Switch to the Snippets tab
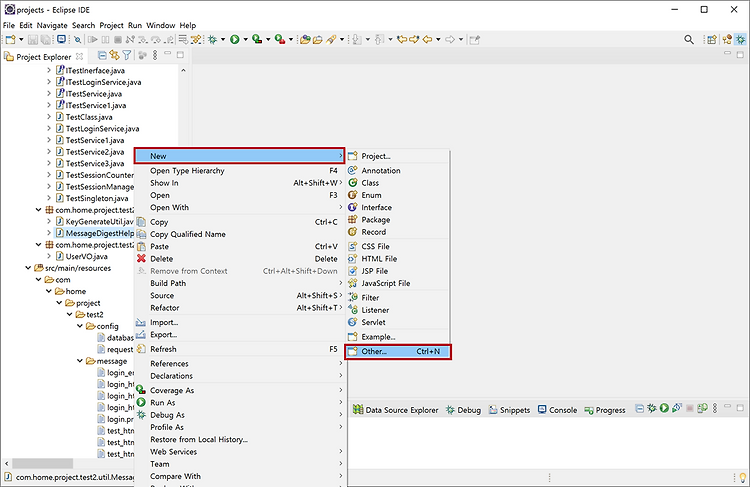 pyautogui.click(x=509, y=410)
